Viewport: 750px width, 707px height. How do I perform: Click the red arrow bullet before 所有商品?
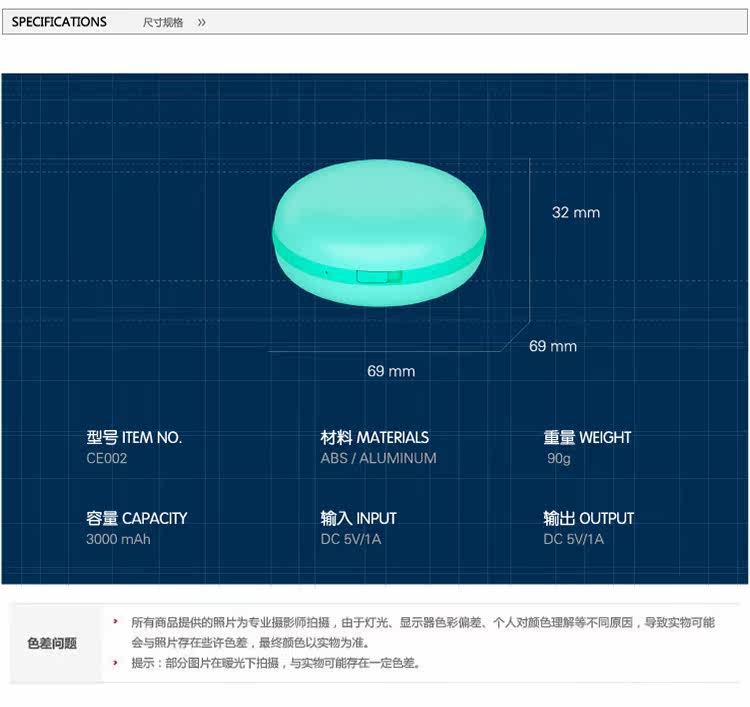coord(115,622)
